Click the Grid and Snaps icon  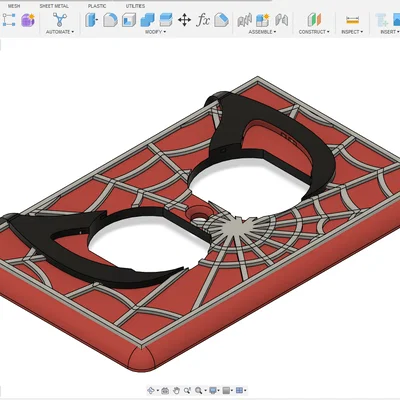(226, 390)
